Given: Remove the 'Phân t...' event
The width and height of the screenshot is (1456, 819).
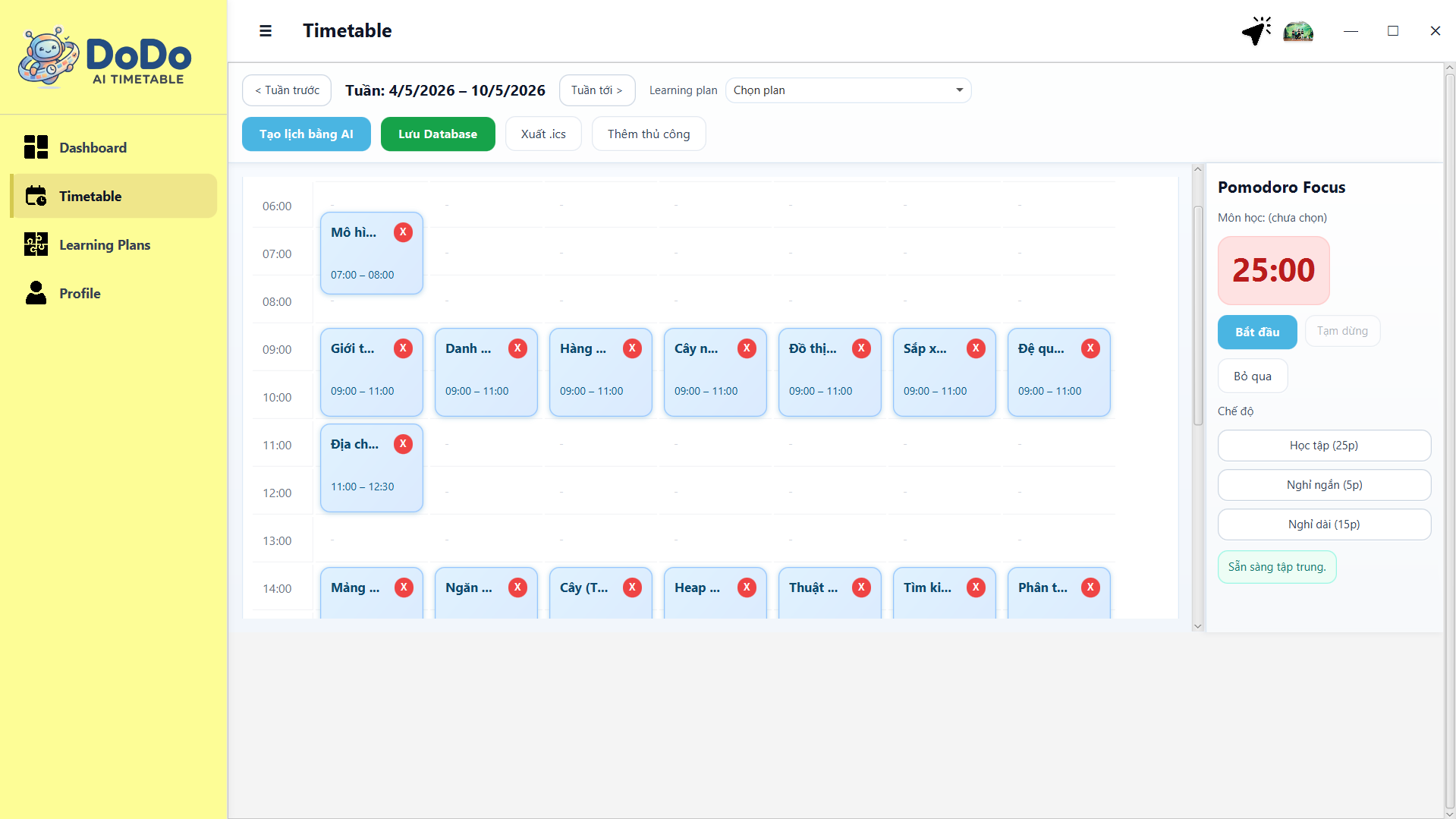Looking at the screenshot, I should point(1090,587).
